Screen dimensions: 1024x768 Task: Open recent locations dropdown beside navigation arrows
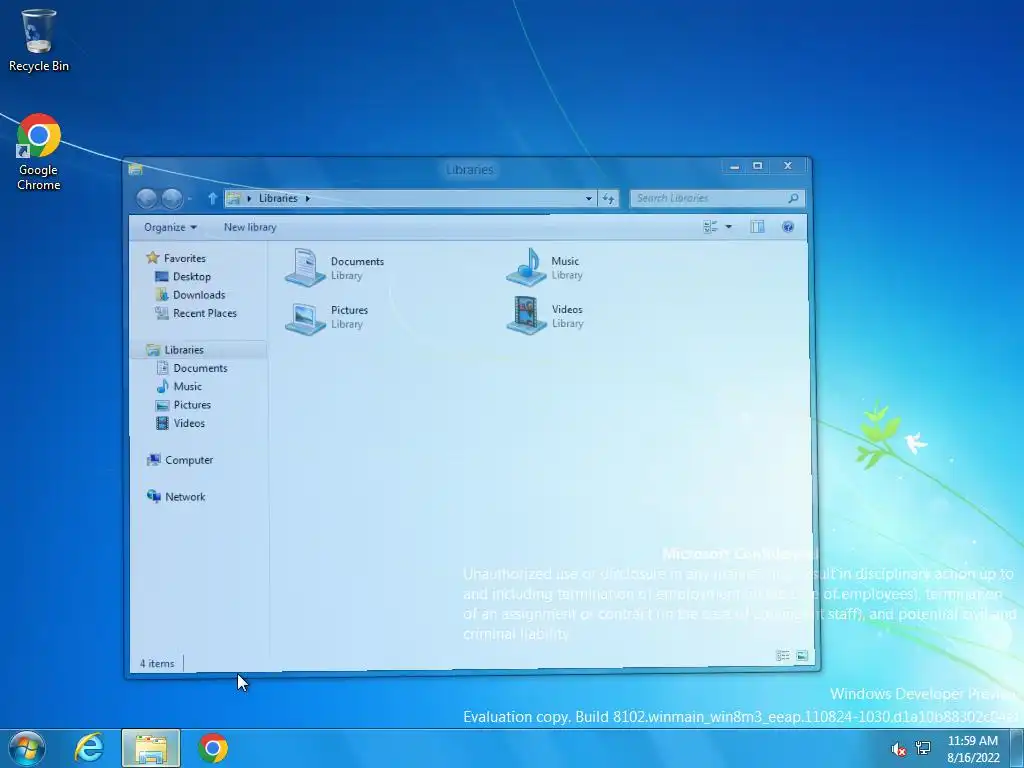tap(190, 198)
